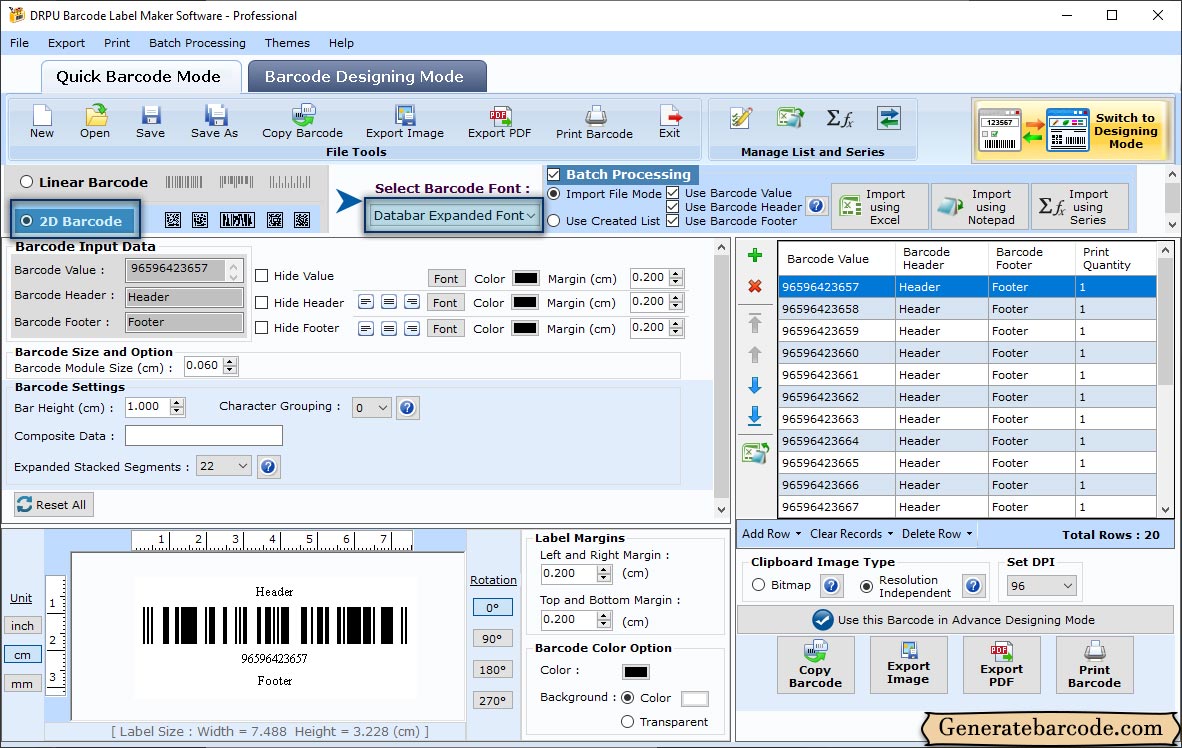1182x748 pixels.
Task: Open the Export menu
Action: point(66,43)
